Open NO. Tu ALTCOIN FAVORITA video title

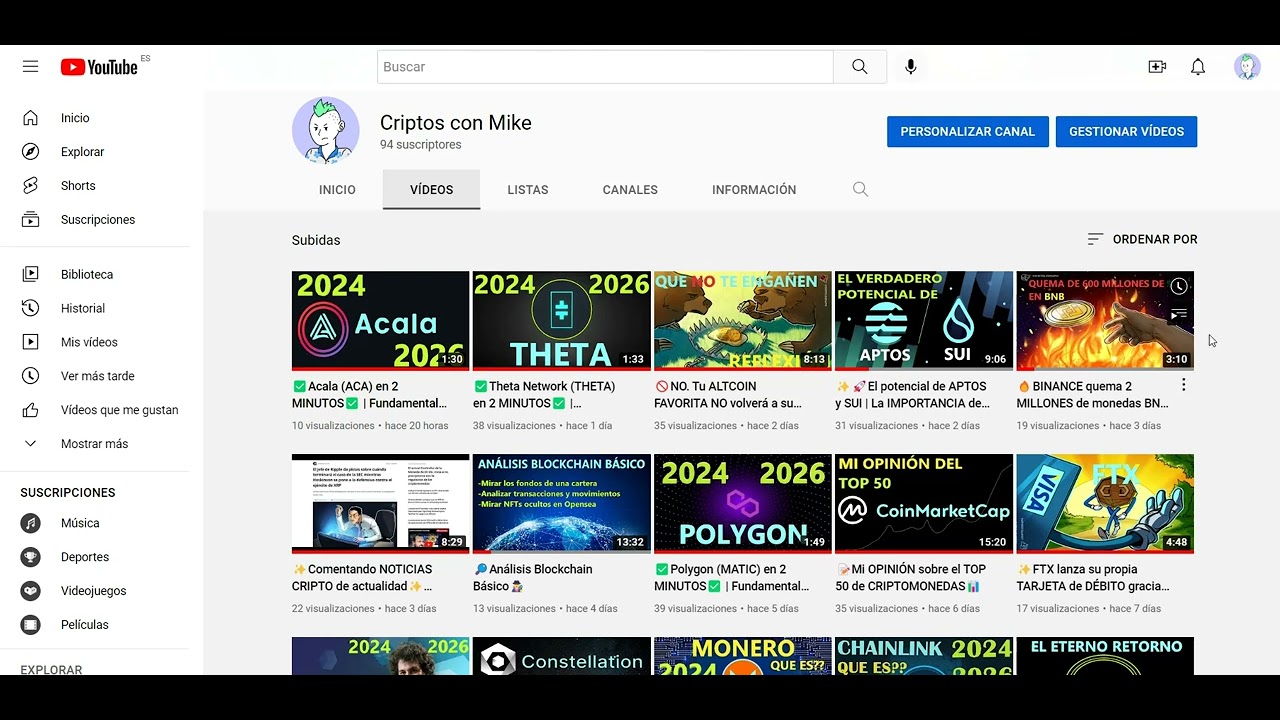pyautogui.click(x=728, y=395)
